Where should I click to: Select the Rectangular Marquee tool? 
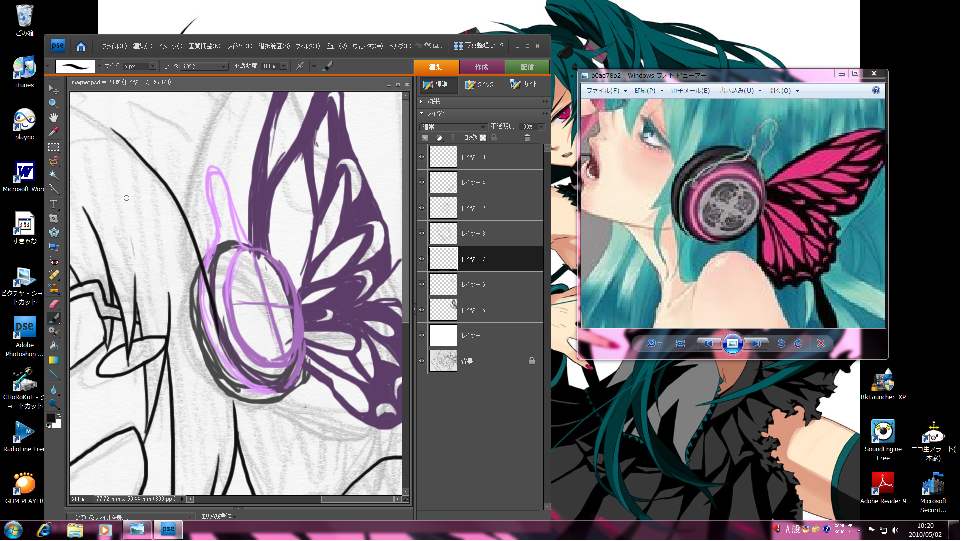[53, 146]
